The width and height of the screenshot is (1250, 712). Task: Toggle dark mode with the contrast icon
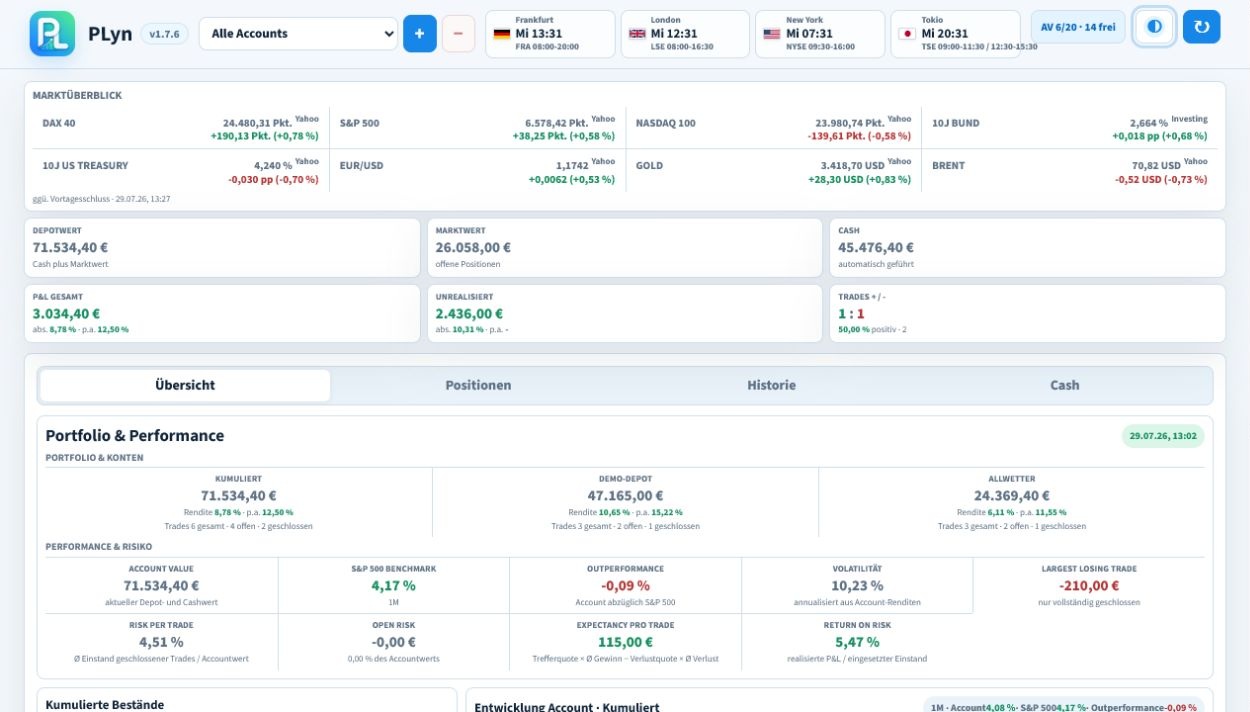pos(1154,27)
